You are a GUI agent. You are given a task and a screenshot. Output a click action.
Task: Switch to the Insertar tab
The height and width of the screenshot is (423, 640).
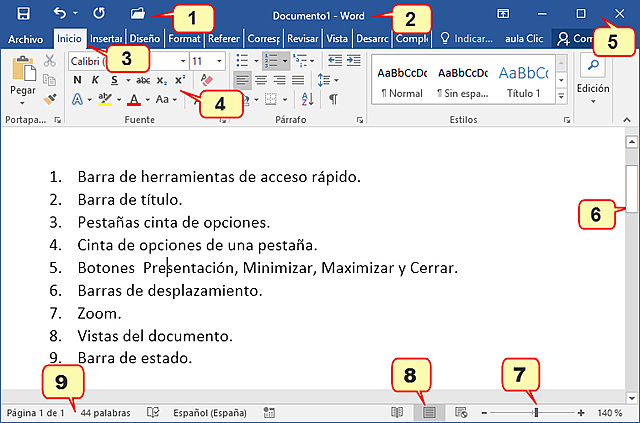click(106, 38)
